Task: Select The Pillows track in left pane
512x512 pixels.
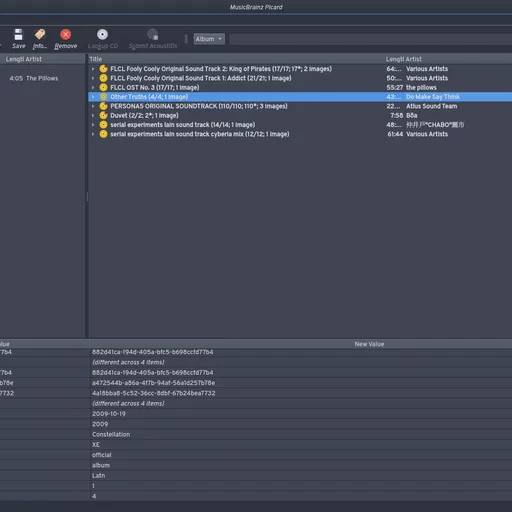Action: [x=42, y=78]
